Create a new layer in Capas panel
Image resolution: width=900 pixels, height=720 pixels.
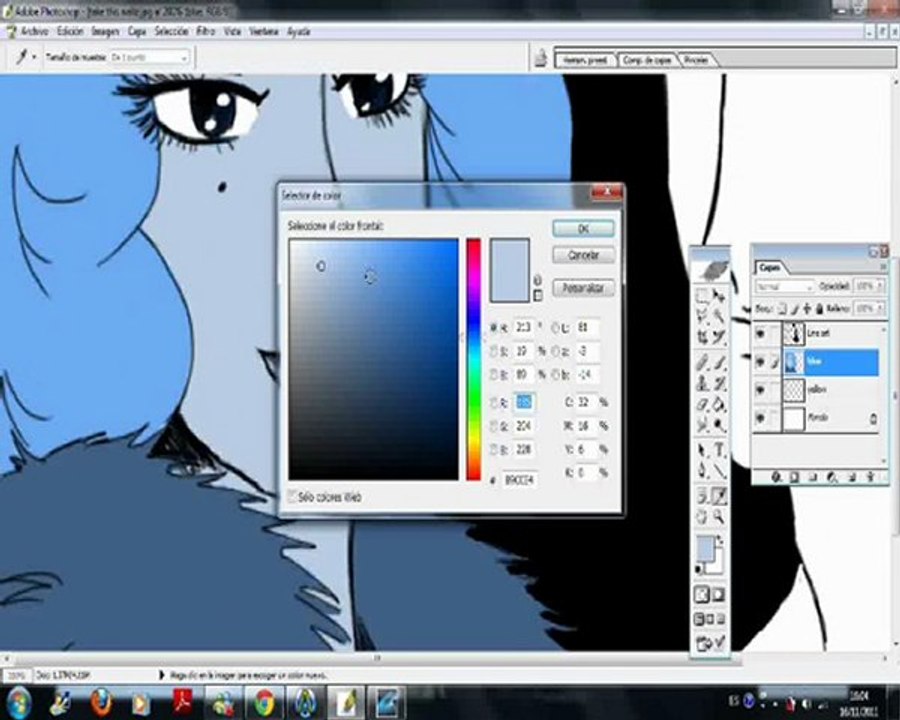click(x=852, y=477)
